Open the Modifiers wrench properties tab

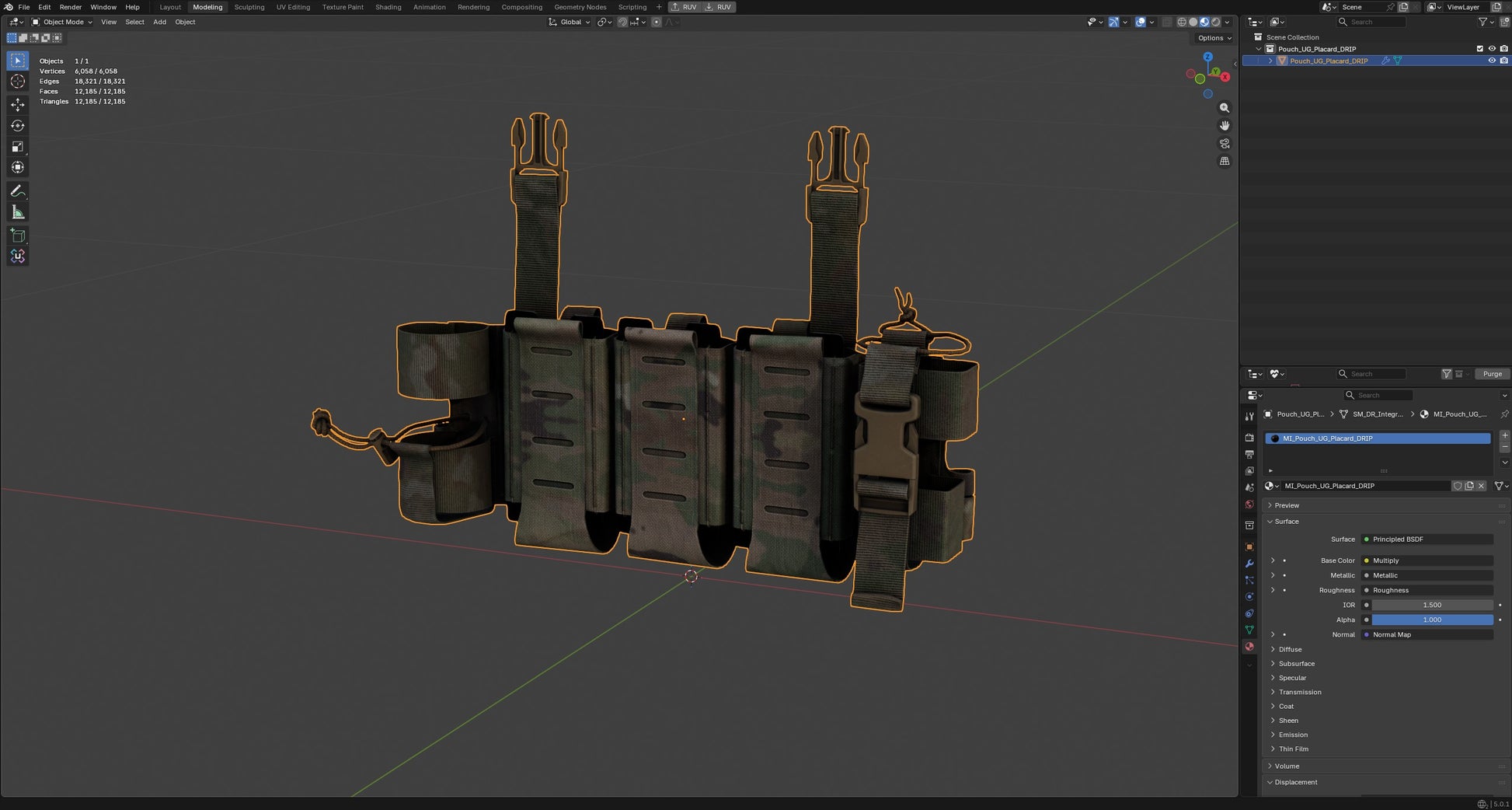pyautogui.click(x=1249, y=564)
